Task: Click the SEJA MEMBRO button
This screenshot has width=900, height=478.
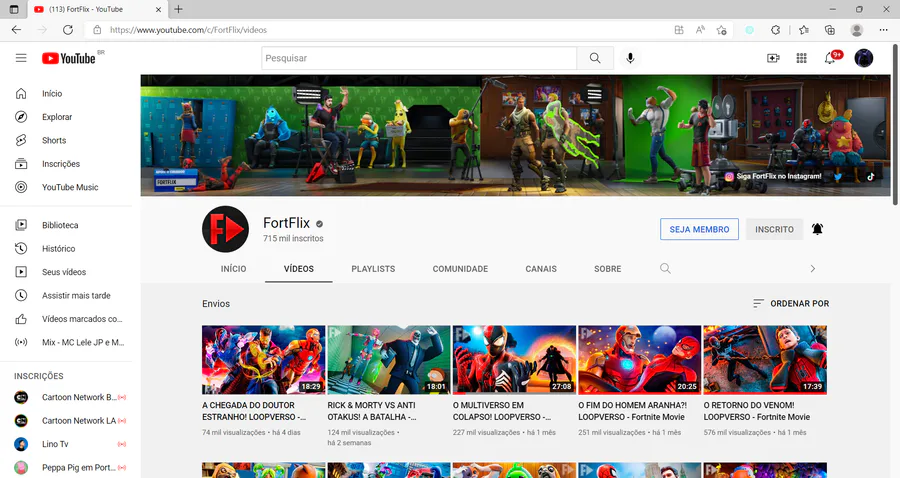Action: point(699,229)
